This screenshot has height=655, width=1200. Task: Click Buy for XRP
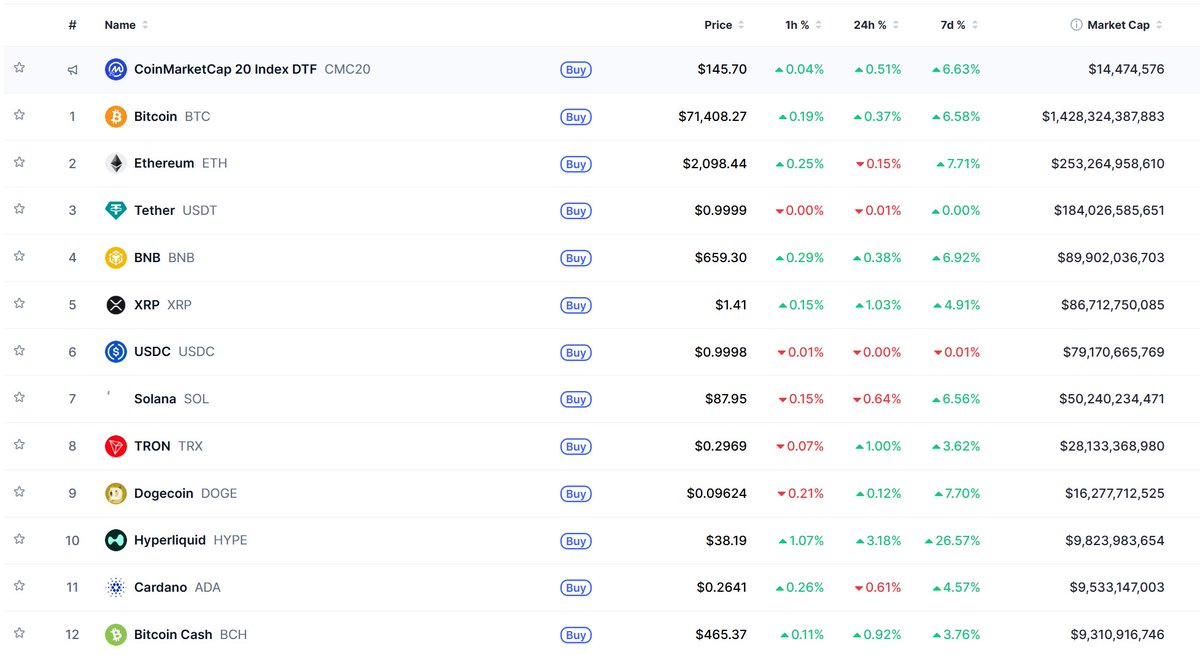[576, 305]
